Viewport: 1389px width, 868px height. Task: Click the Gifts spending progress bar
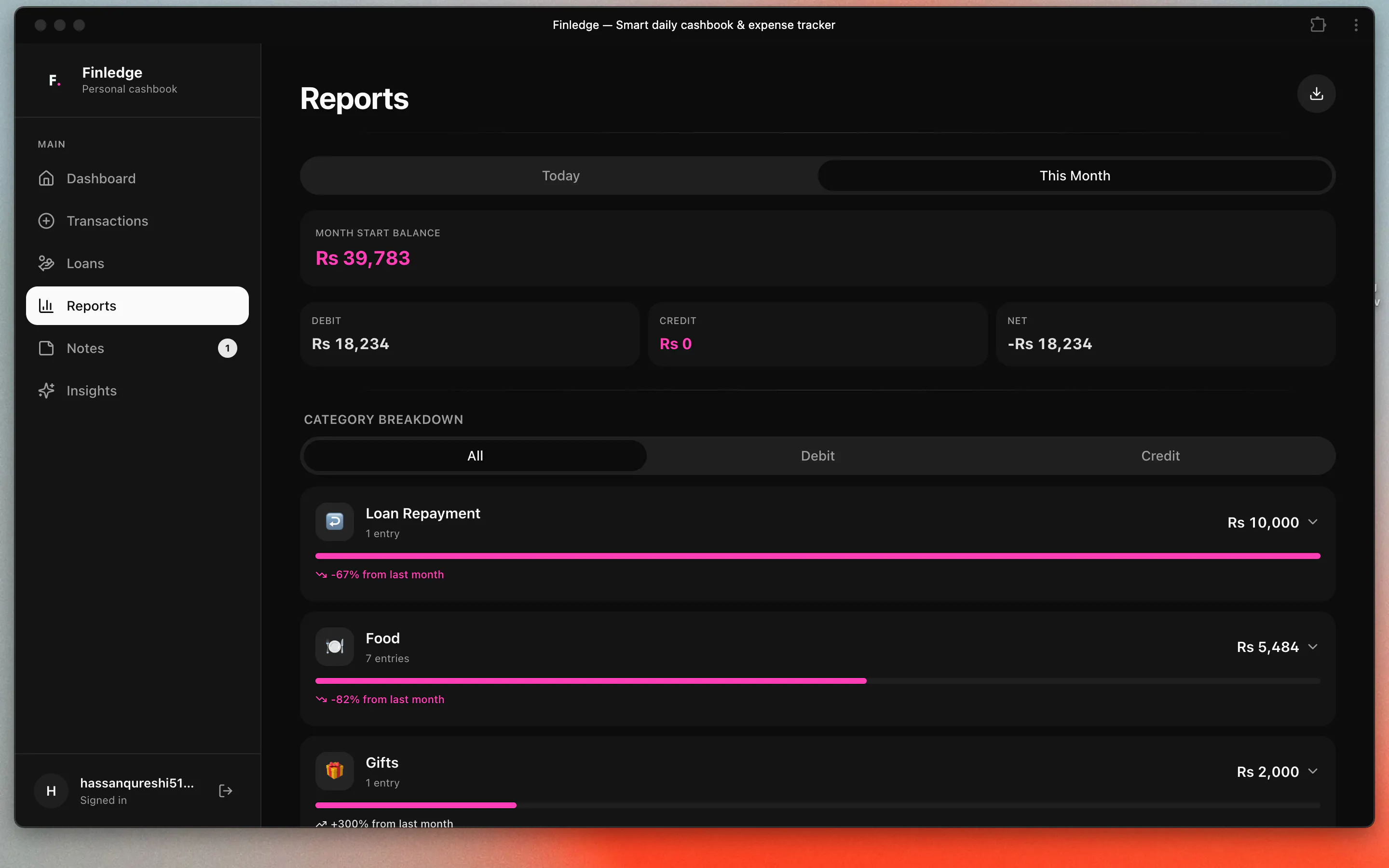point(817,805)
